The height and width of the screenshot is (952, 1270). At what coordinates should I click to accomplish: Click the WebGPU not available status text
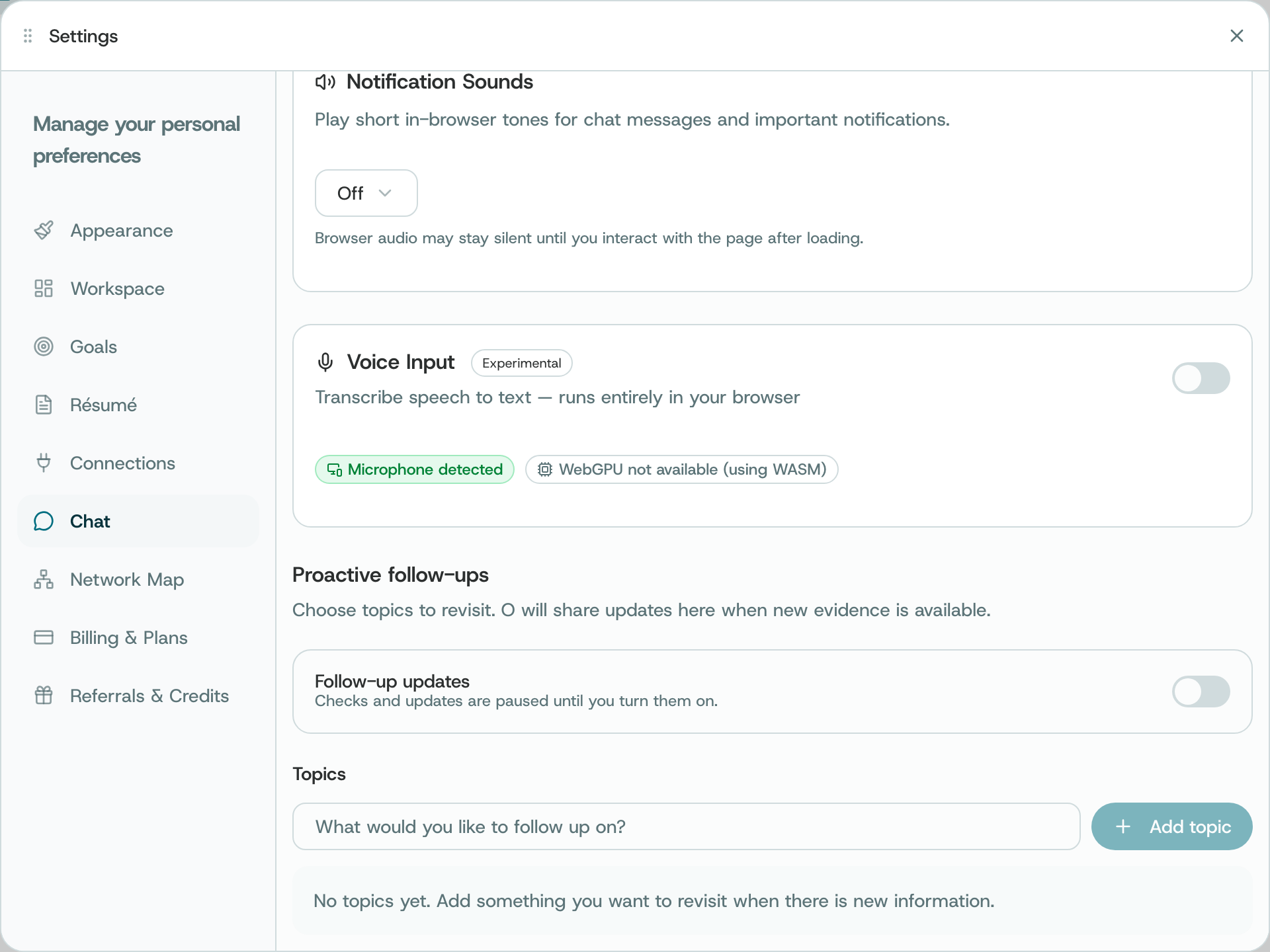[x=693, y=469]
